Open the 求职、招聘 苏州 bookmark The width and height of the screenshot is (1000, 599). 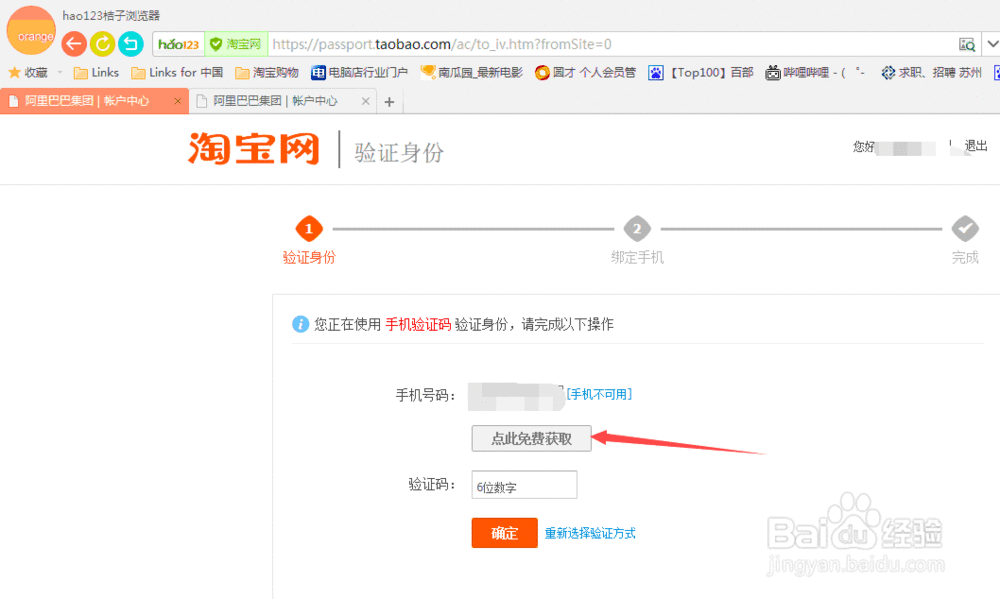[932, 73]
